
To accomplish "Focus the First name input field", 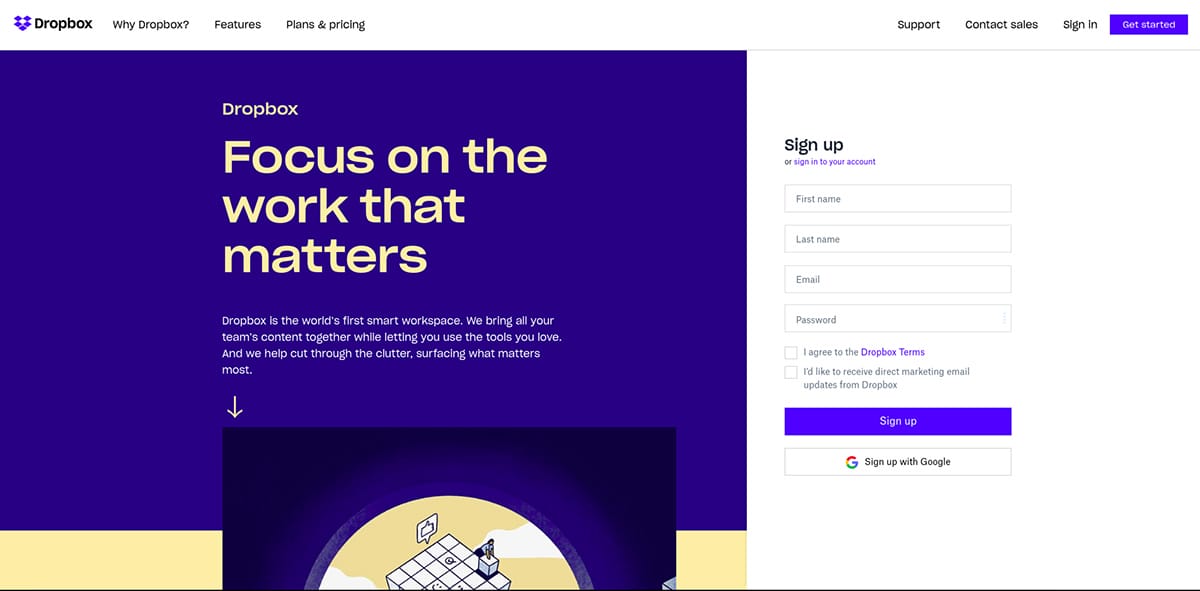I will point(897,199).
